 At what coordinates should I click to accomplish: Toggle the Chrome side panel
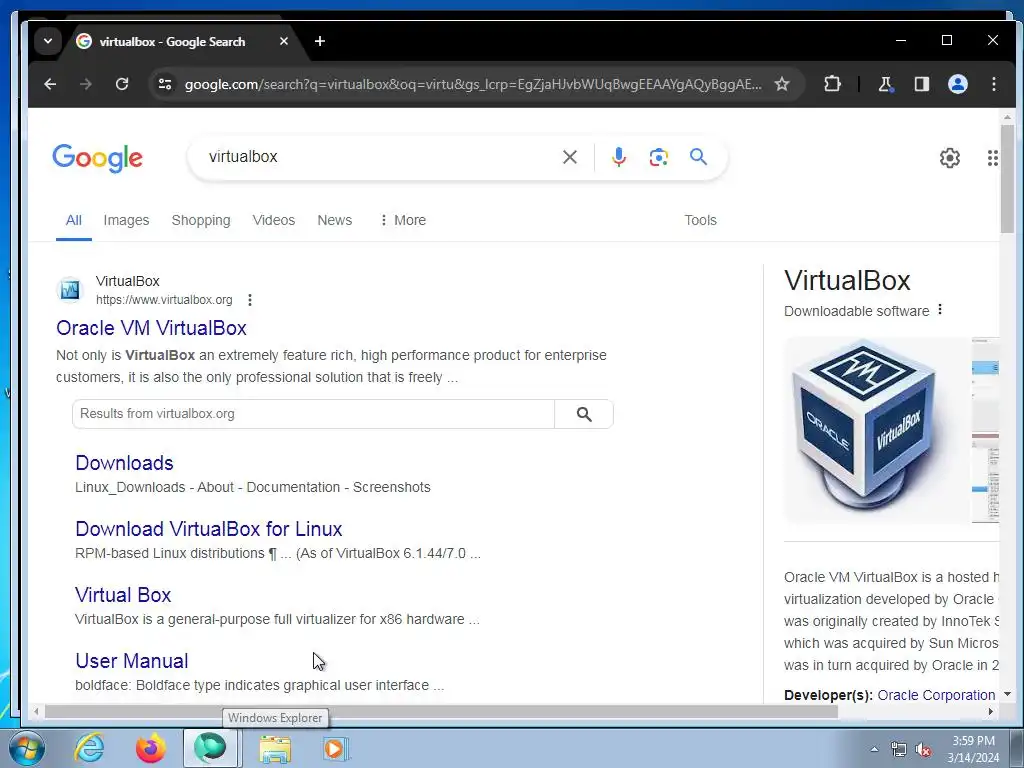(921, 84)
